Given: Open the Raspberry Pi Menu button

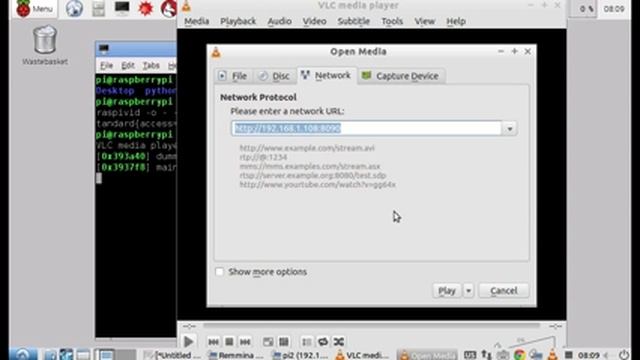Looking at the screenshot, I should [34, 9].
